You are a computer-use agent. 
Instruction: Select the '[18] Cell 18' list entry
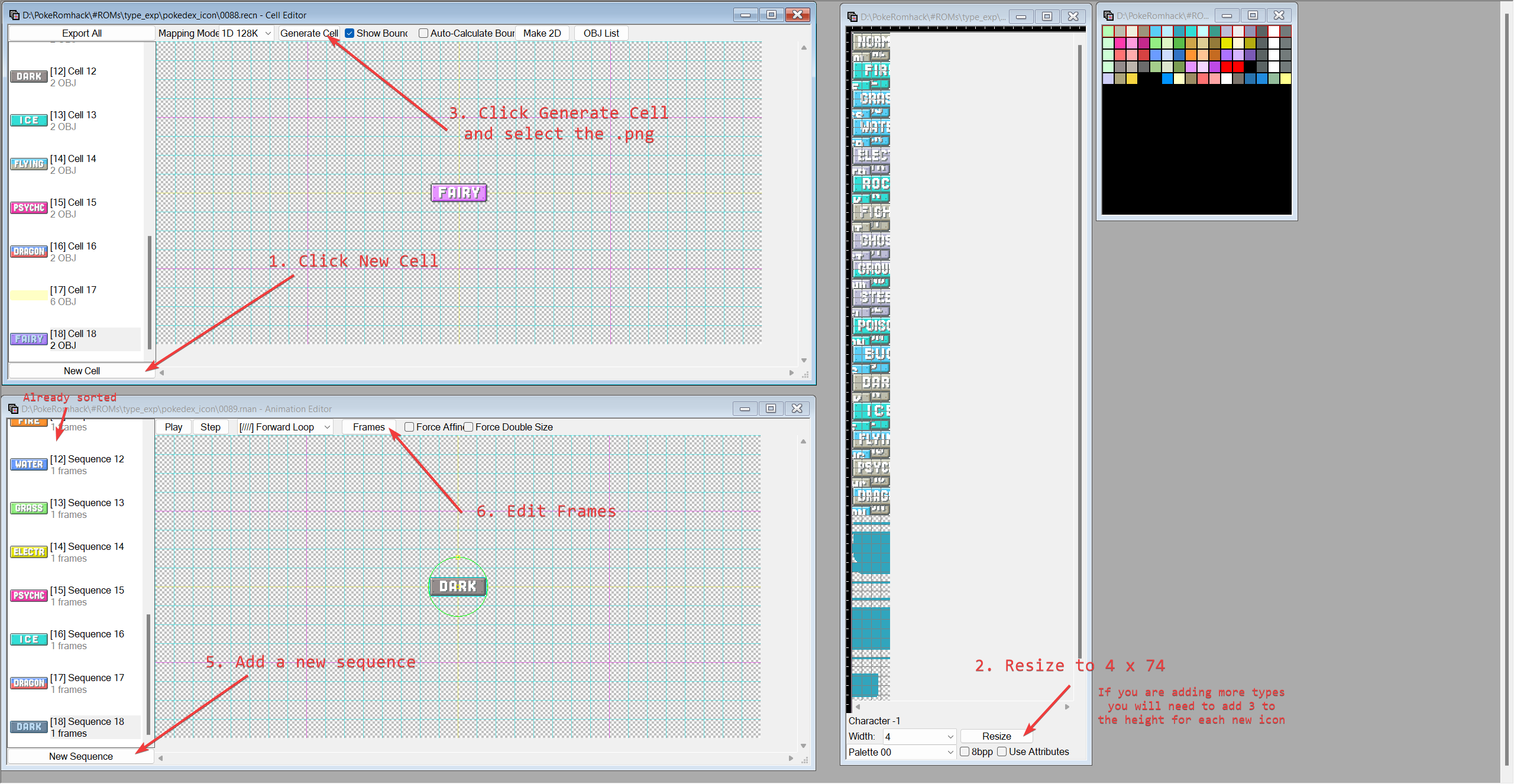75,339
